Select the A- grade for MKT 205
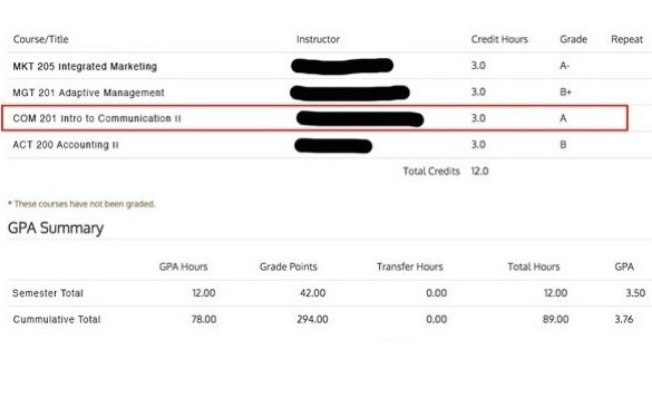The width and height of the screenshot is (652, 408). (564, 66)
